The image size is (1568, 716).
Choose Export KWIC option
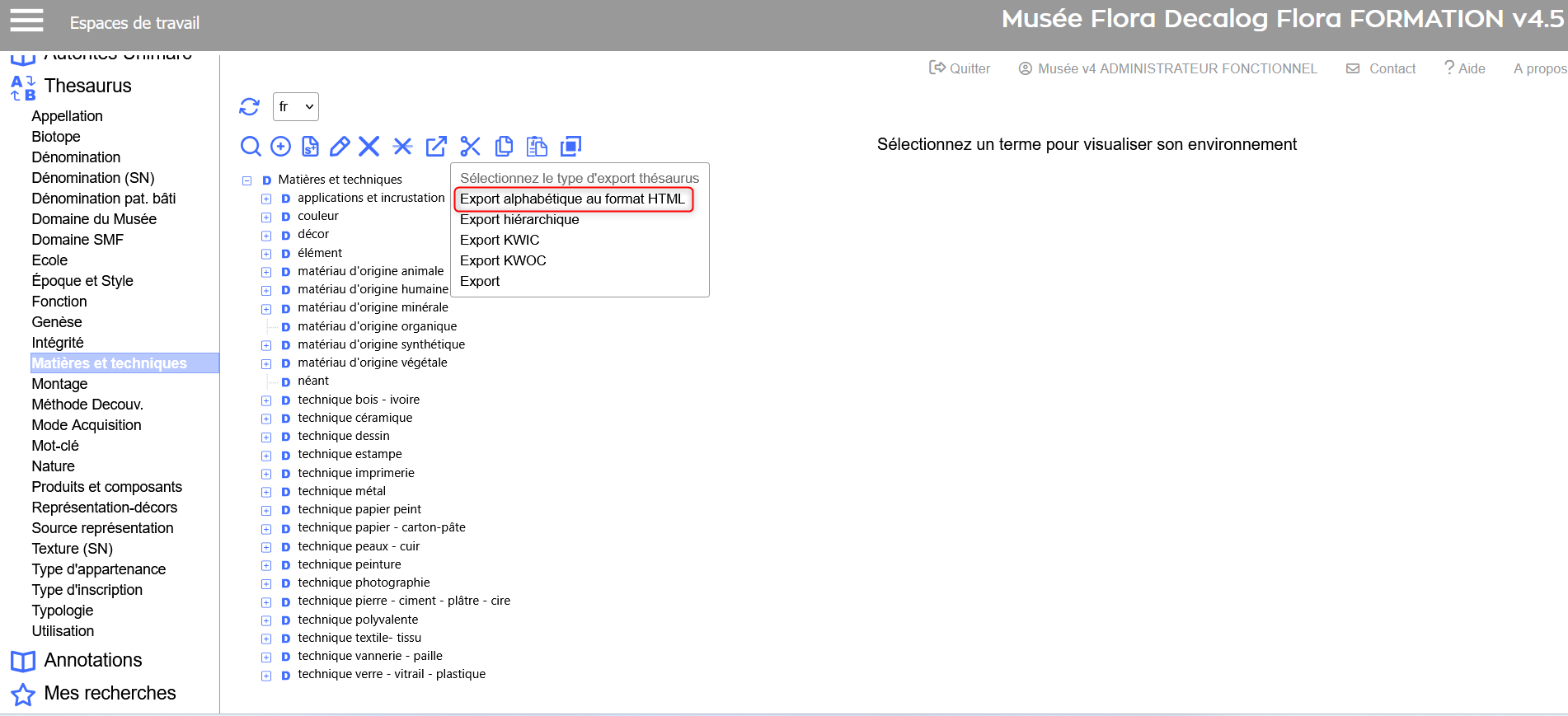coord(500,240)
